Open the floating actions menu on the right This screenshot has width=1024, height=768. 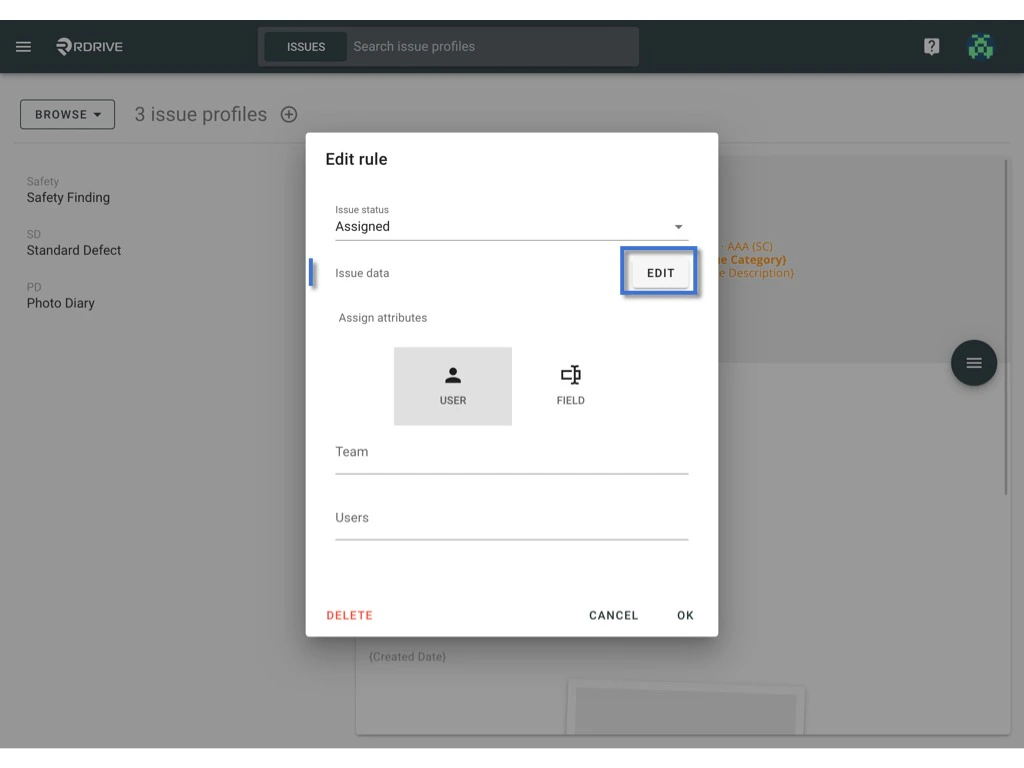(973, 363)
